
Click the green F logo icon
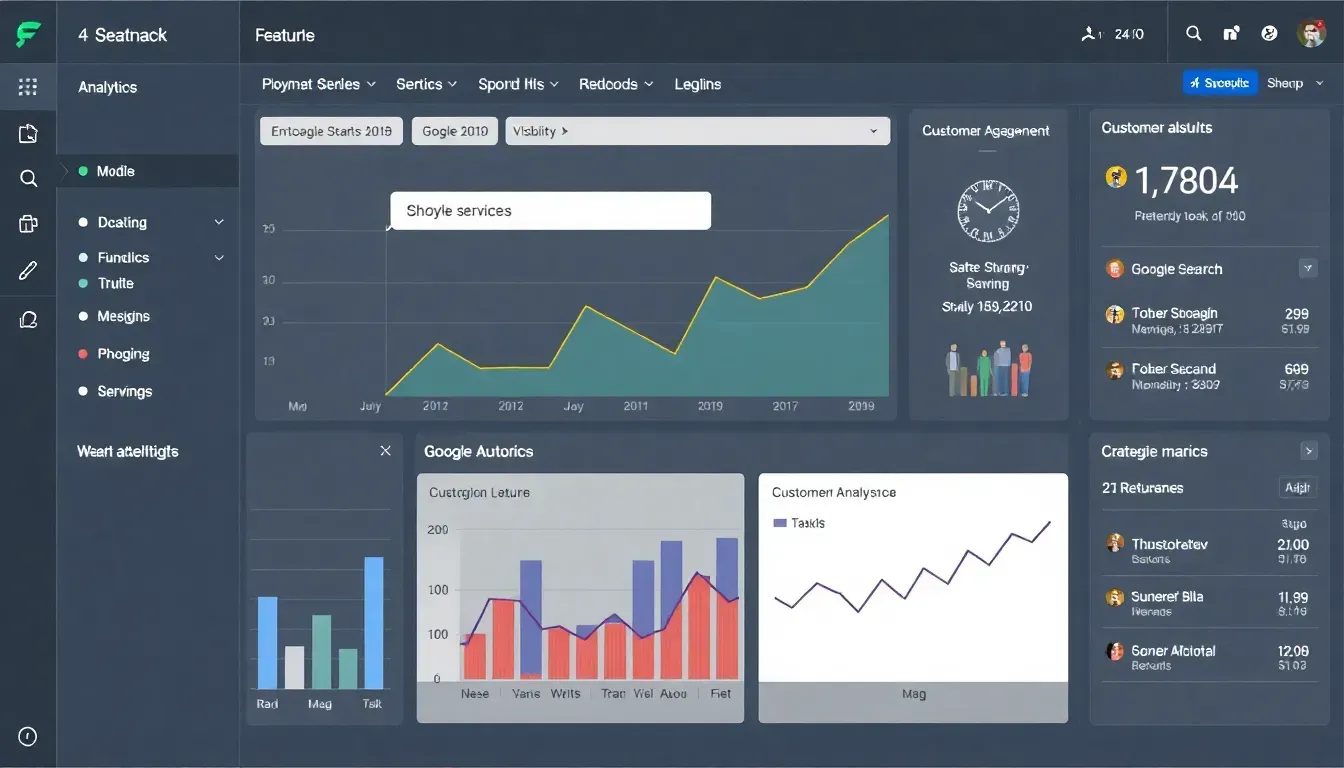coord(28,35)
